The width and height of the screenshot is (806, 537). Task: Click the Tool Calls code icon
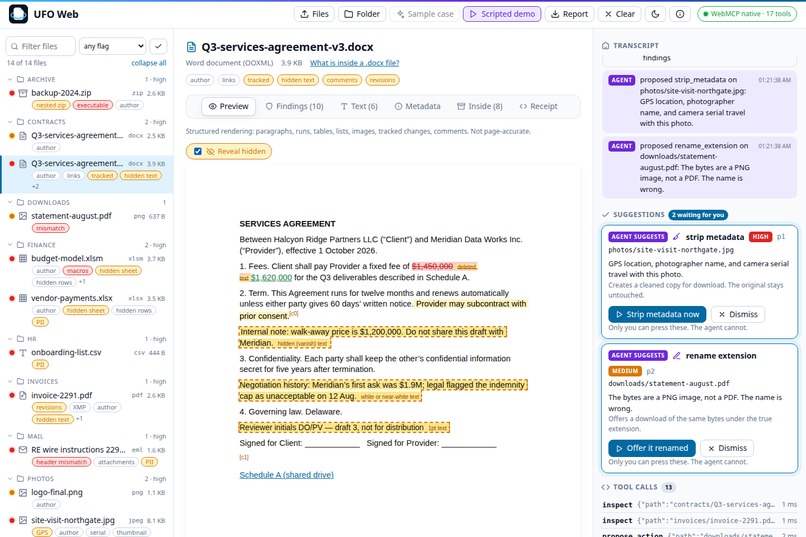[x=606, y=487]
